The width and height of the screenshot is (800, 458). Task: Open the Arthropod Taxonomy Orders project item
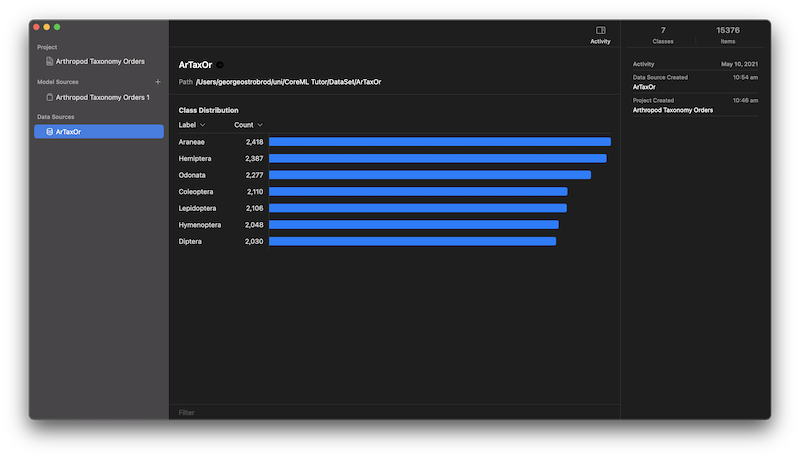[x=100, y=62]
